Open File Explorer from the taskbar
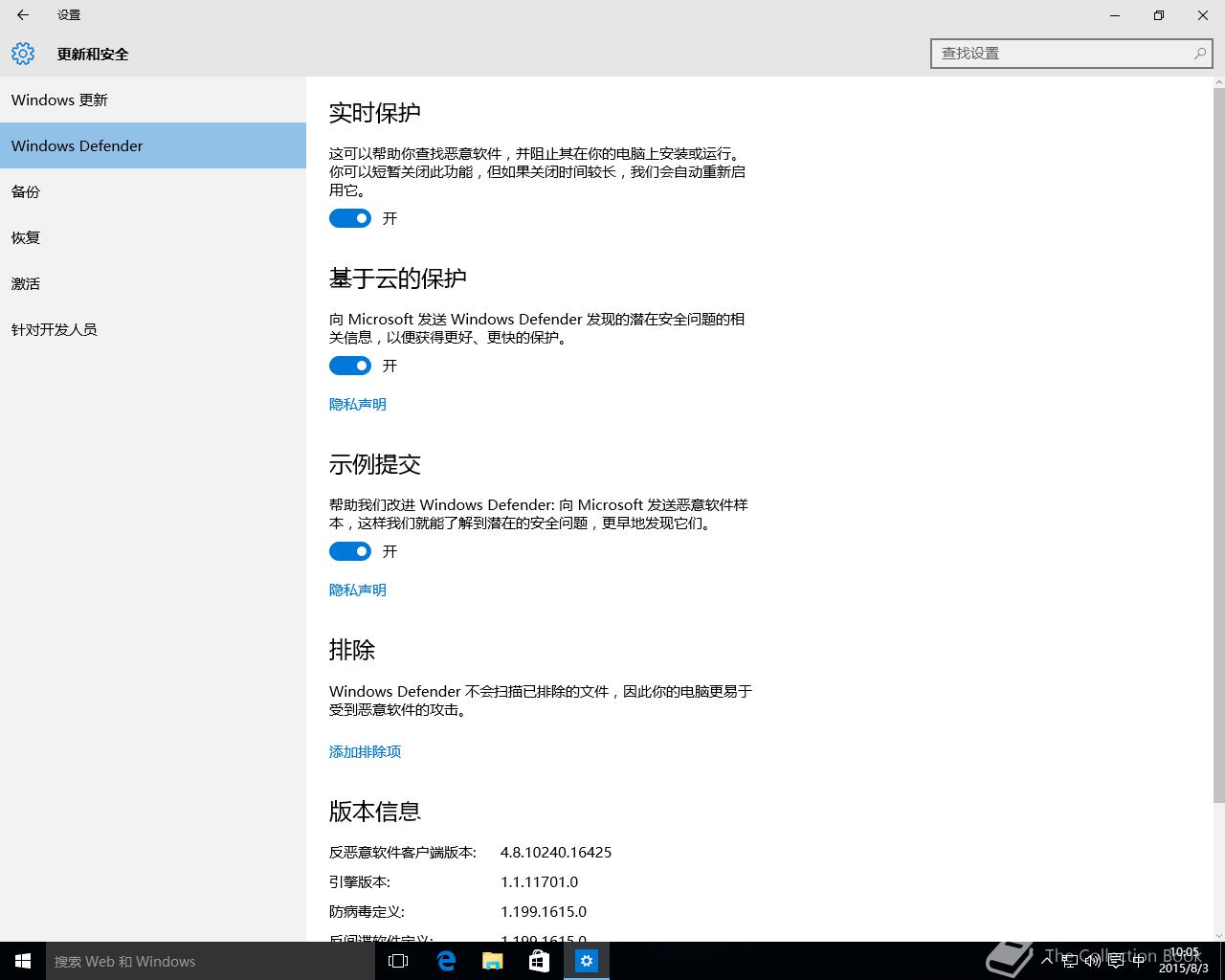The image size is (1225, 980). 493,961
